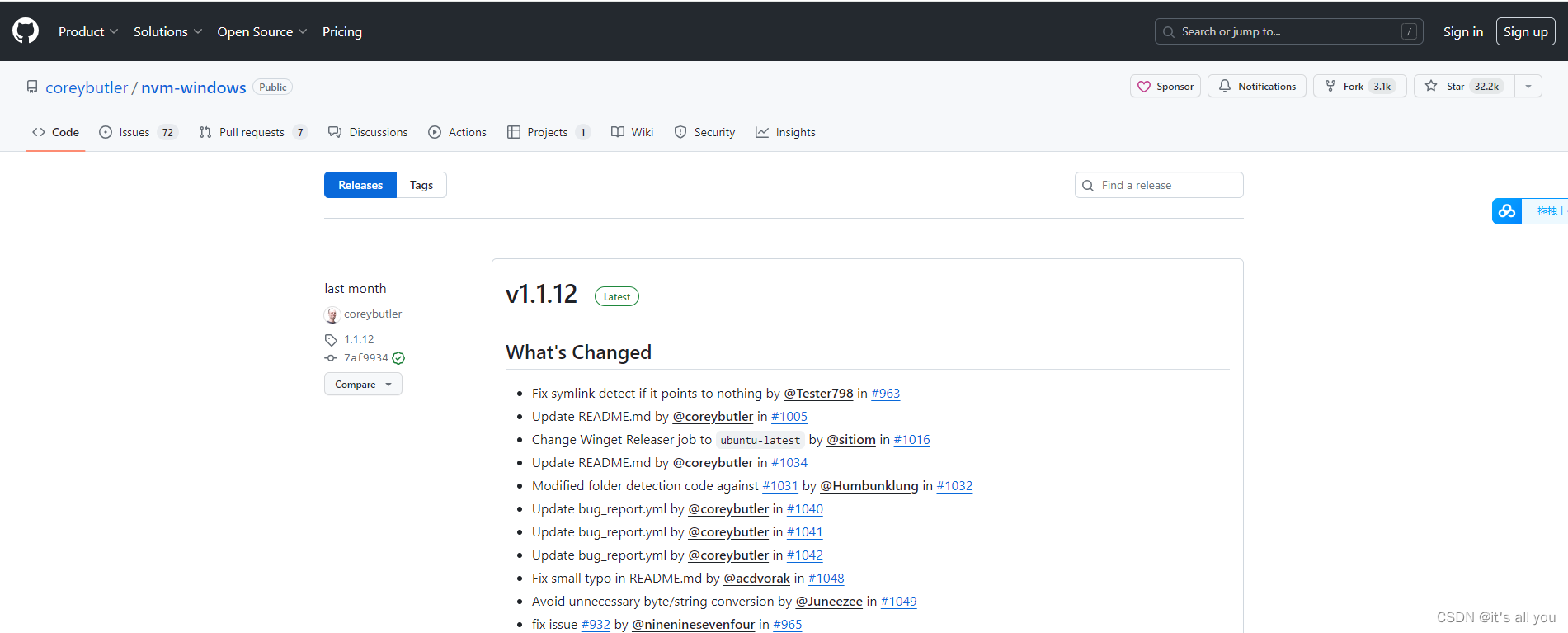Open issue #1031 link
Image resolution: width=1568 pixels, height=633 pixels.
[x=780, y=486]
